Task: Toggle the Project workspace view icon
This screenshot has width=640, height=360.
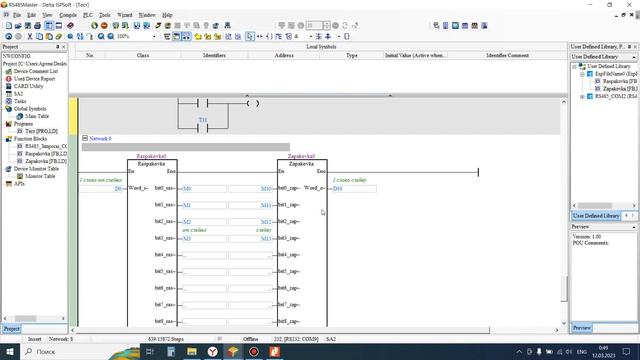Action: point(49,26)
